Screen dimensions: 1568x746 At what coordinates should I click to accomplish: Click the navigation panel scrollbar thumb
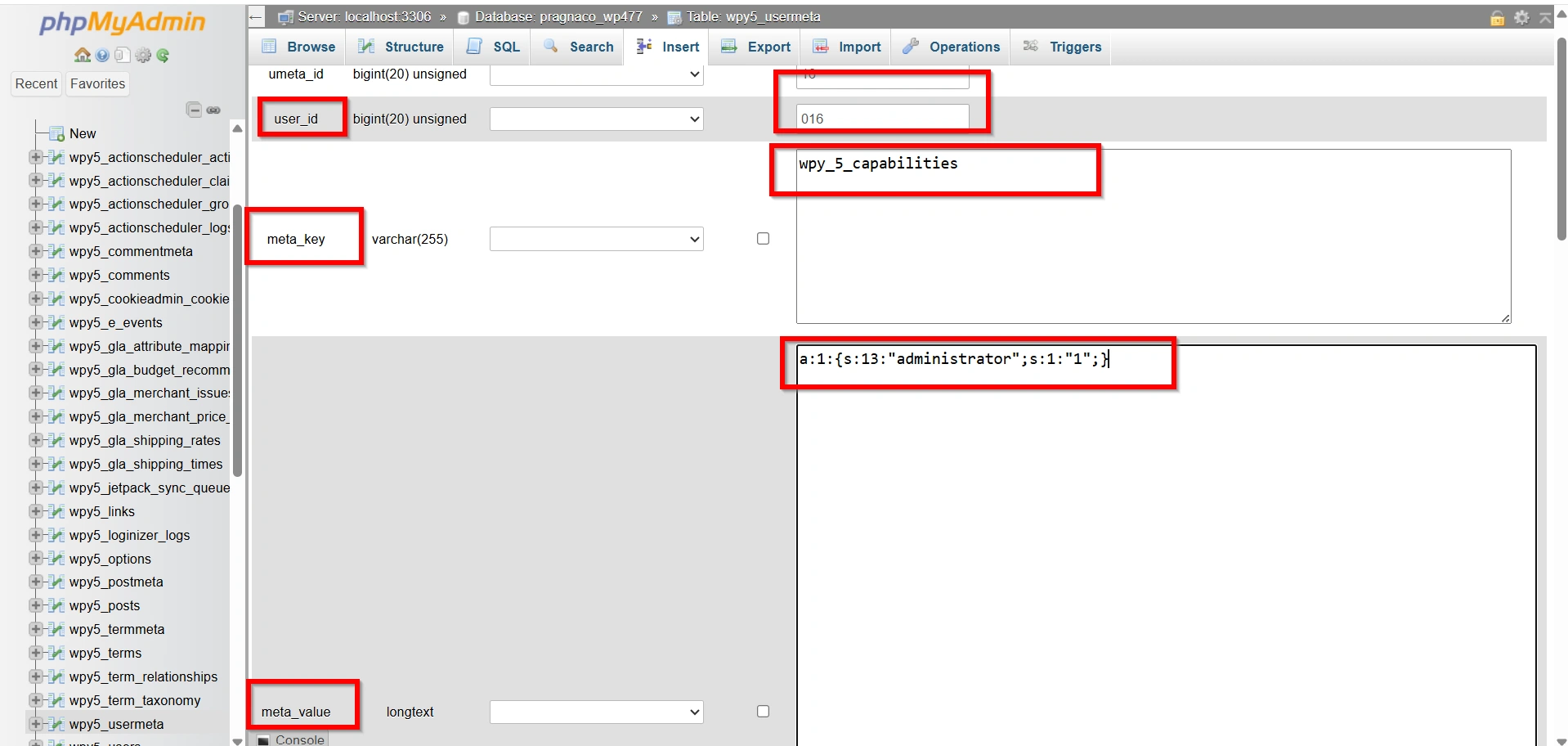coord(237,339)
